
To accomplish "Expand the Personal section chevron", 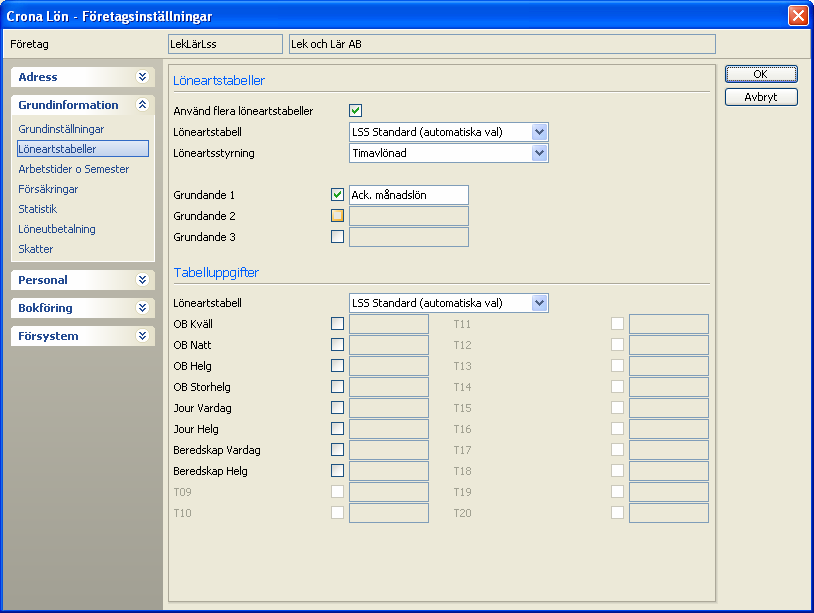I will pos(142,280).
